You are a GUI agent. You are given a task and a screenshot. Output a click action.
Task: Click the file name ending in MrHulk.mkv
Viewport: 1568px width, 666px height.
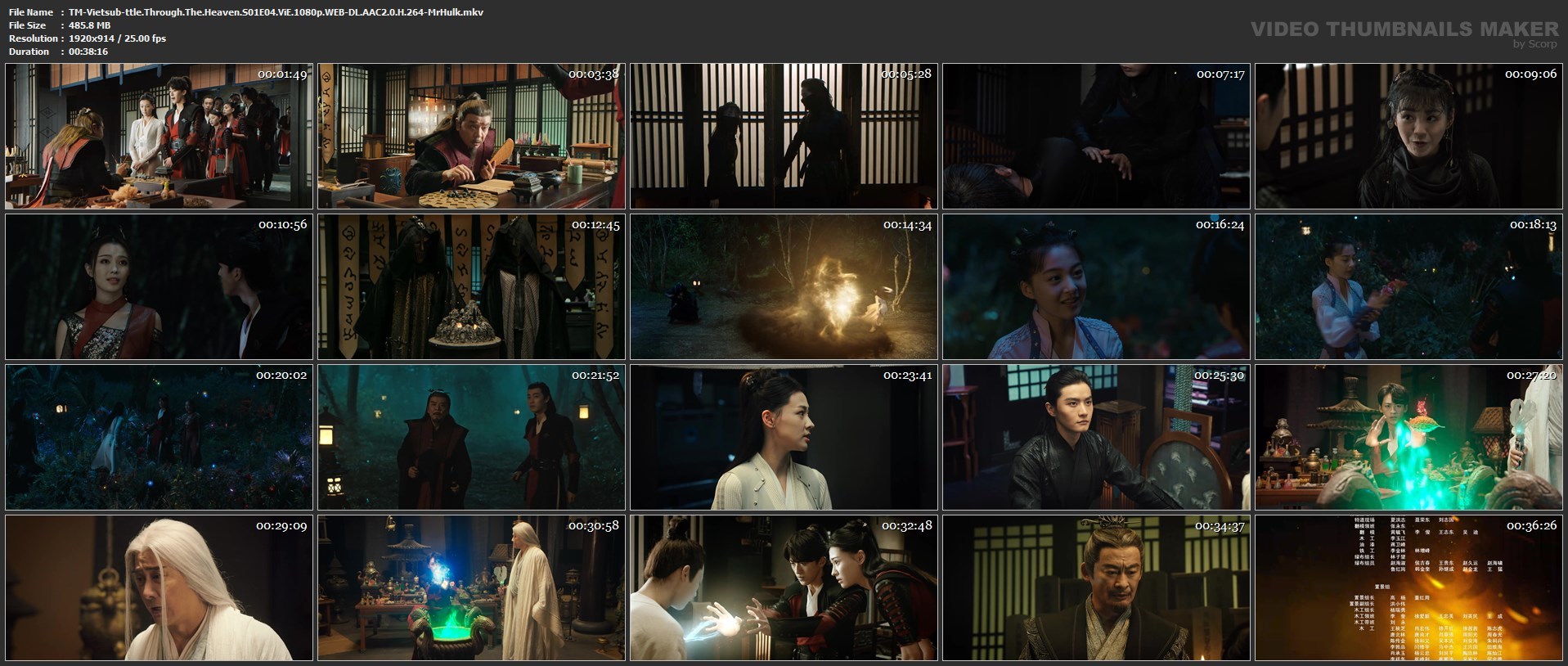click(276, 12)
